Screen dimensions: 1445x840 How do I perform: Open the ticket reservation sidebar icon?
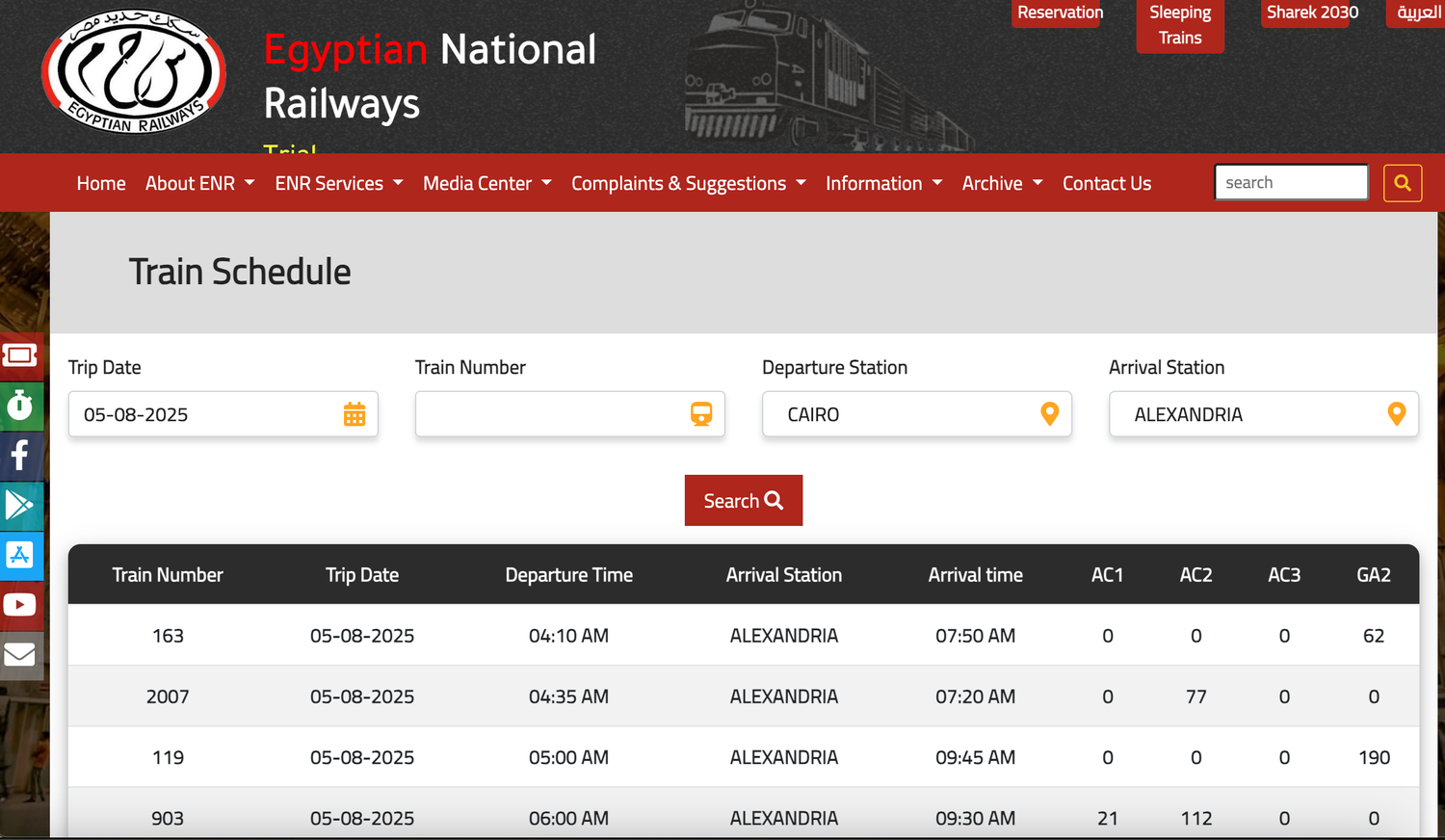[21, 355]
